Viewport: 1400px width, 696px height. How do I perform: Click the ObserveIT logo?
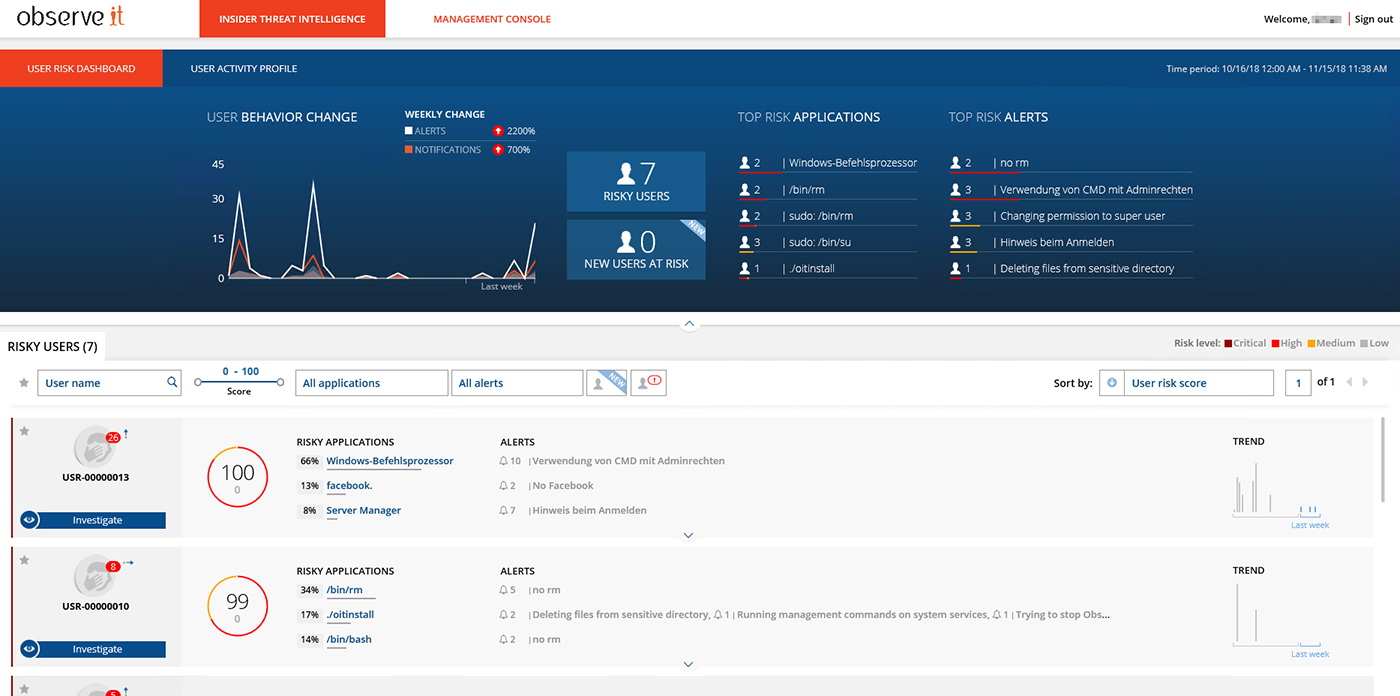71,17
